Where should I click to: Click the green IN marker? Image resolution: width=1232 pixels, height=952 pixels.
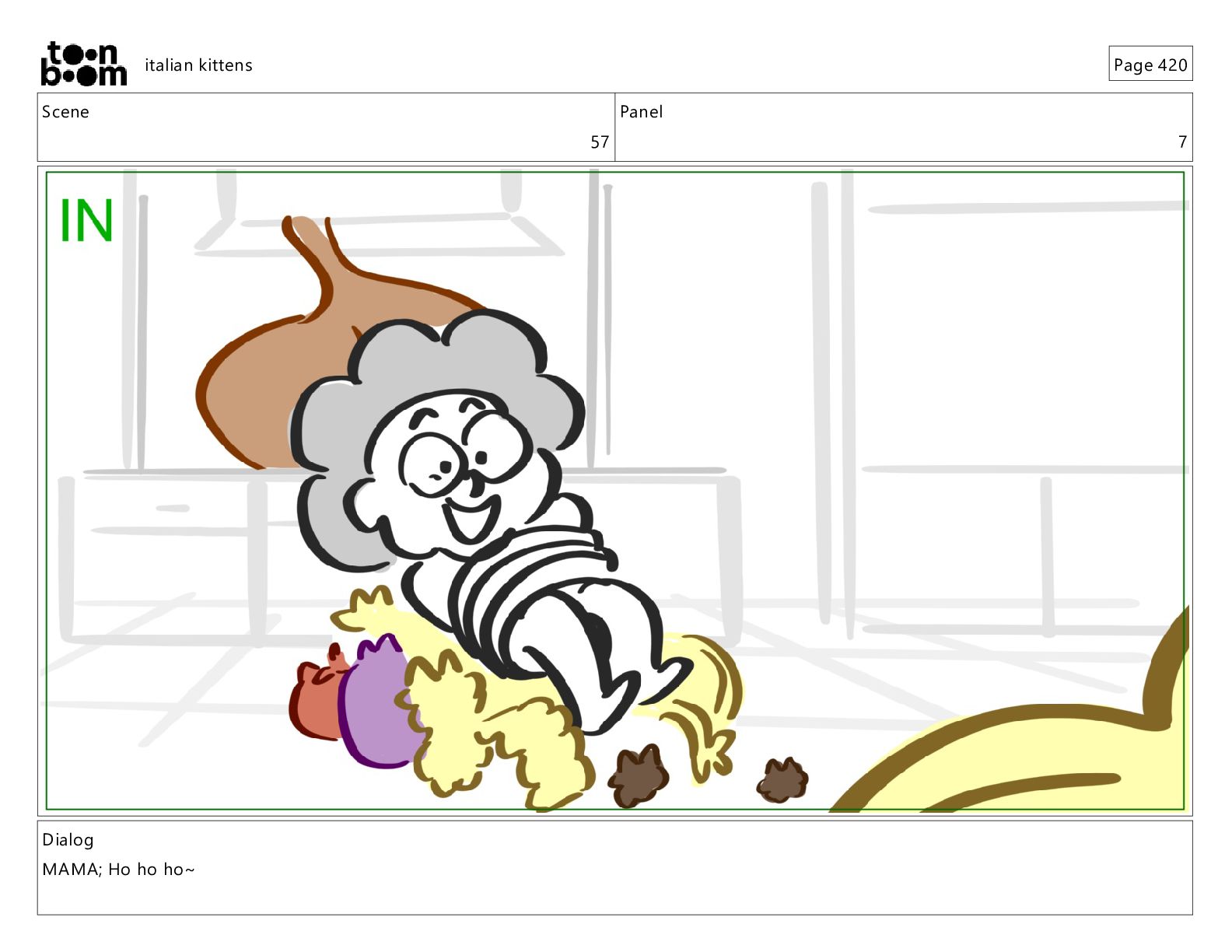pos(86,221)
